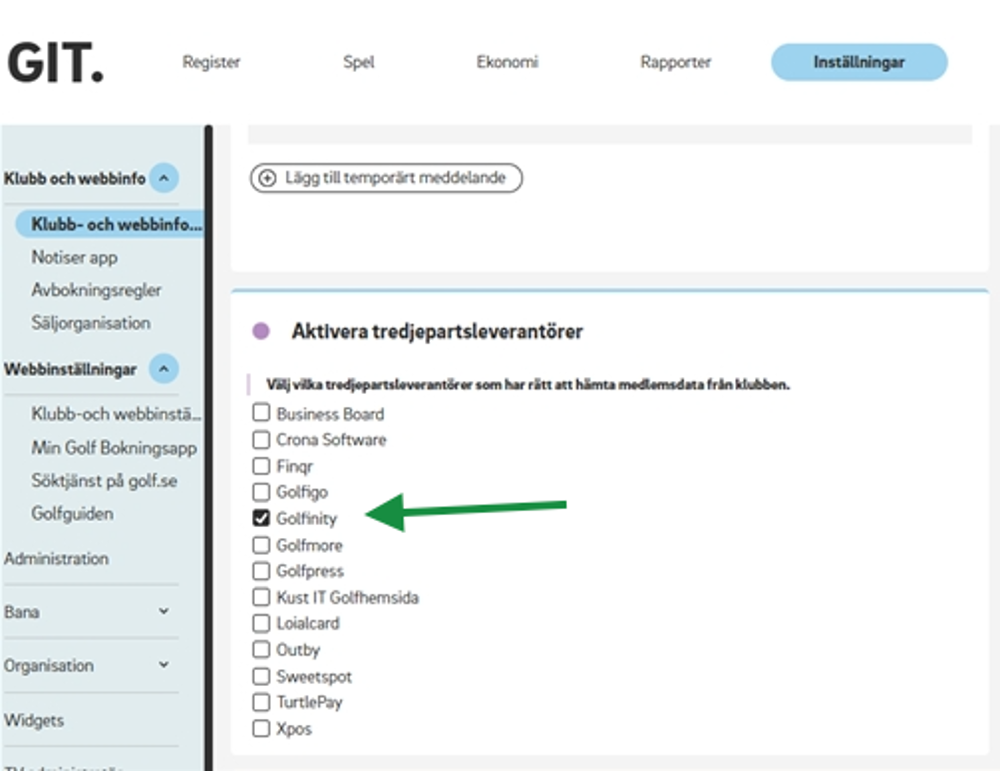Enable the Golfmore checkbox
The height and width of the screenshot is (771, 1000).
tap(261, 545)
